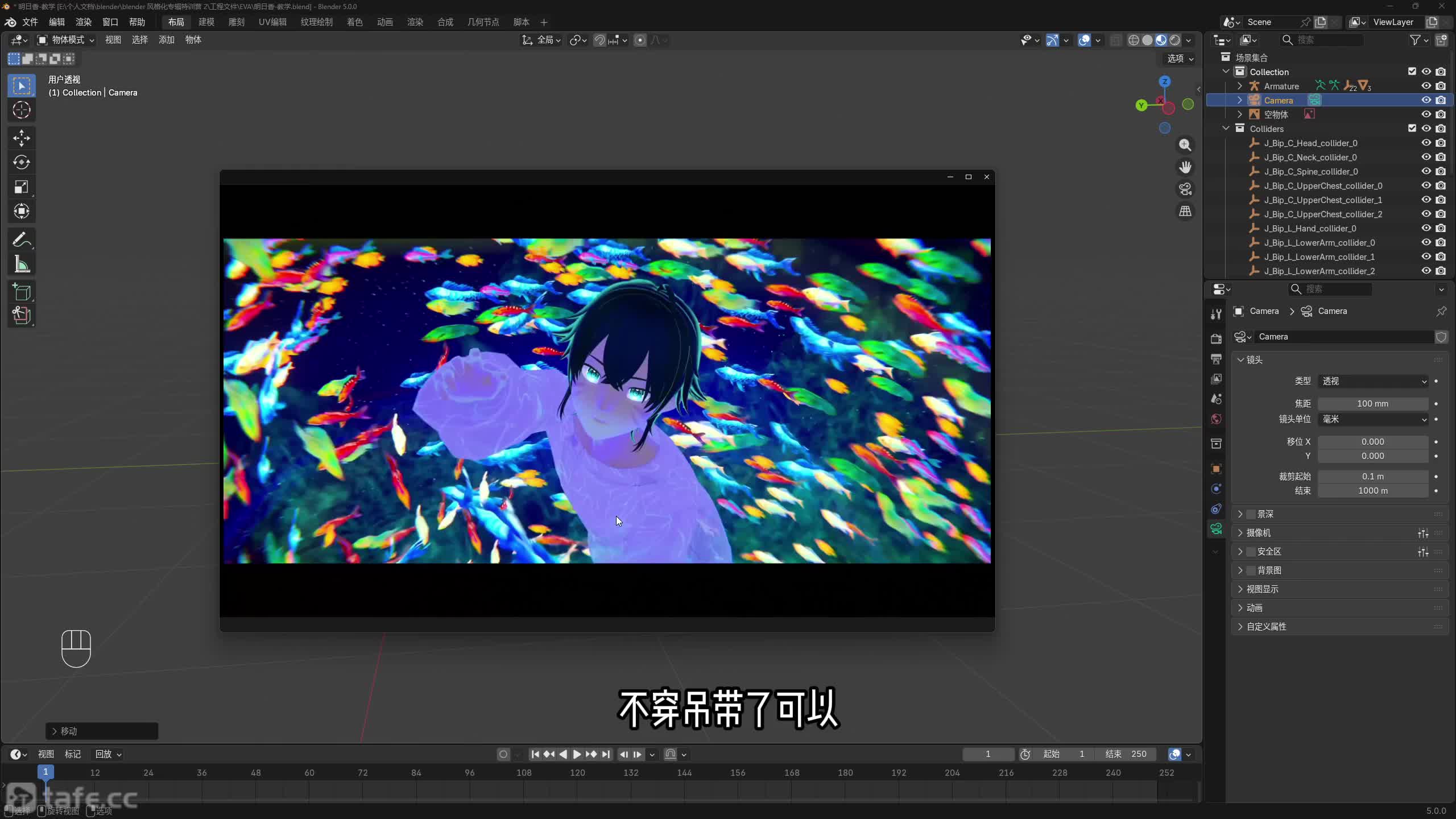Open the 物体模式 mode dropdown
This screenshot has height=819, width=1456.
pos(66,40)
